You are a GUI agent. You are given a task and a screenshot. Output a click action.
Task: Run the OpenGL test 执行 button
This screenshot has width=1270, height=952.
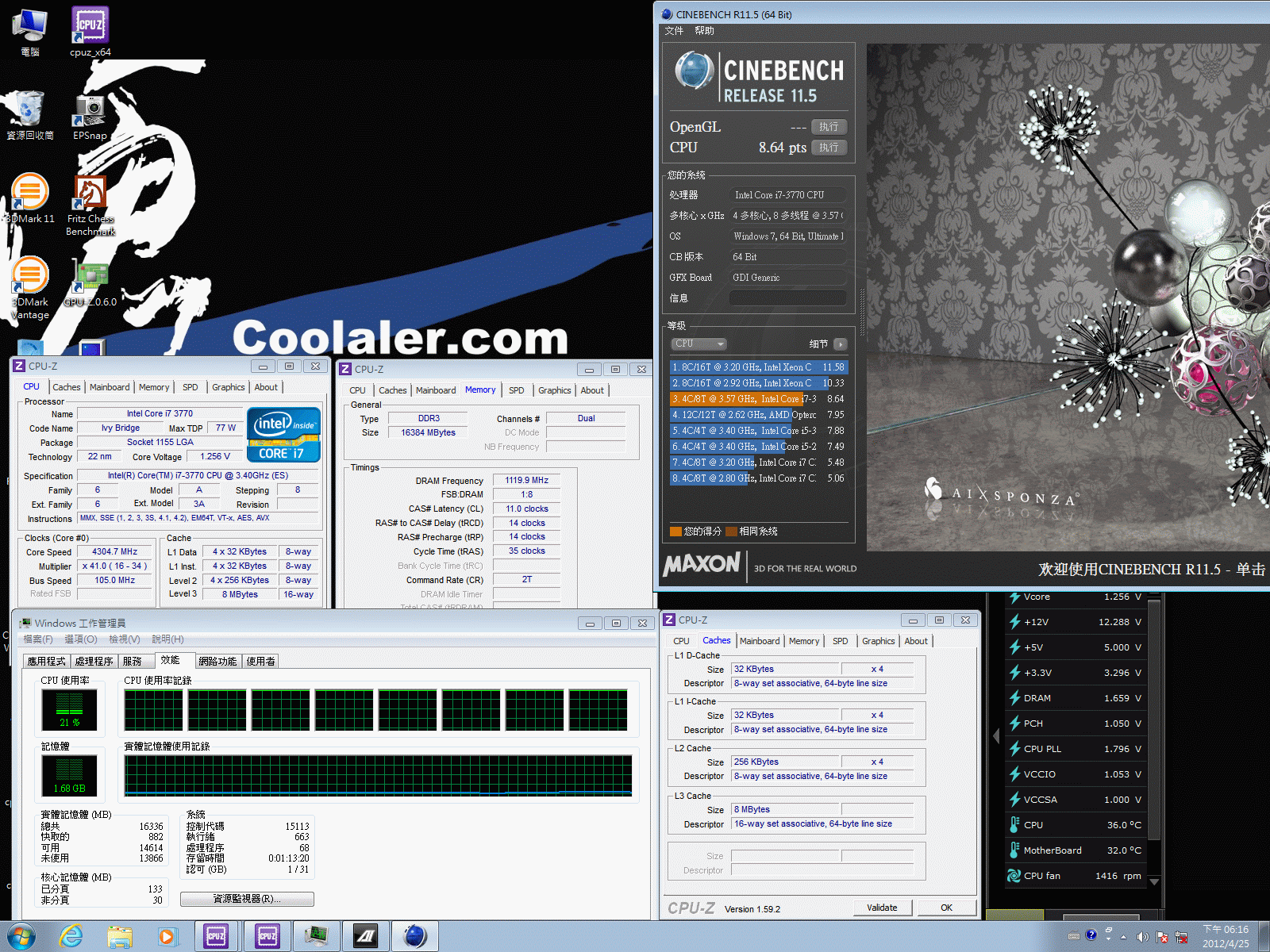click(x=829, y=127)
